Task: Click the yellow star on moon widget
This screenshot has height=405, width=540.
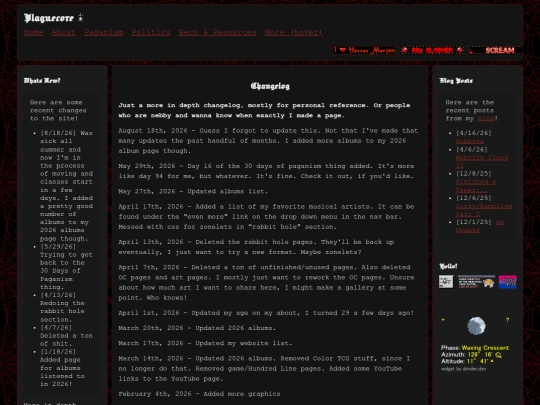Action: 443,320
